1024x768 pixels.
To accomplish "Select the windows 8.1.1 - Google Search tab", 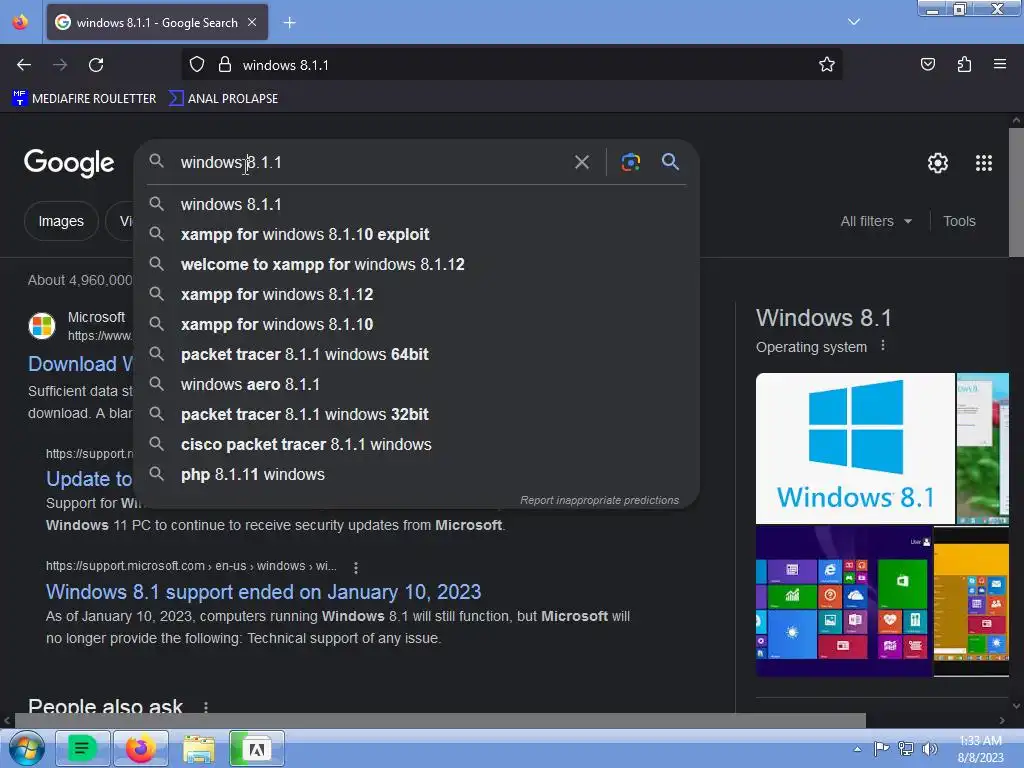I will (157, 22).
